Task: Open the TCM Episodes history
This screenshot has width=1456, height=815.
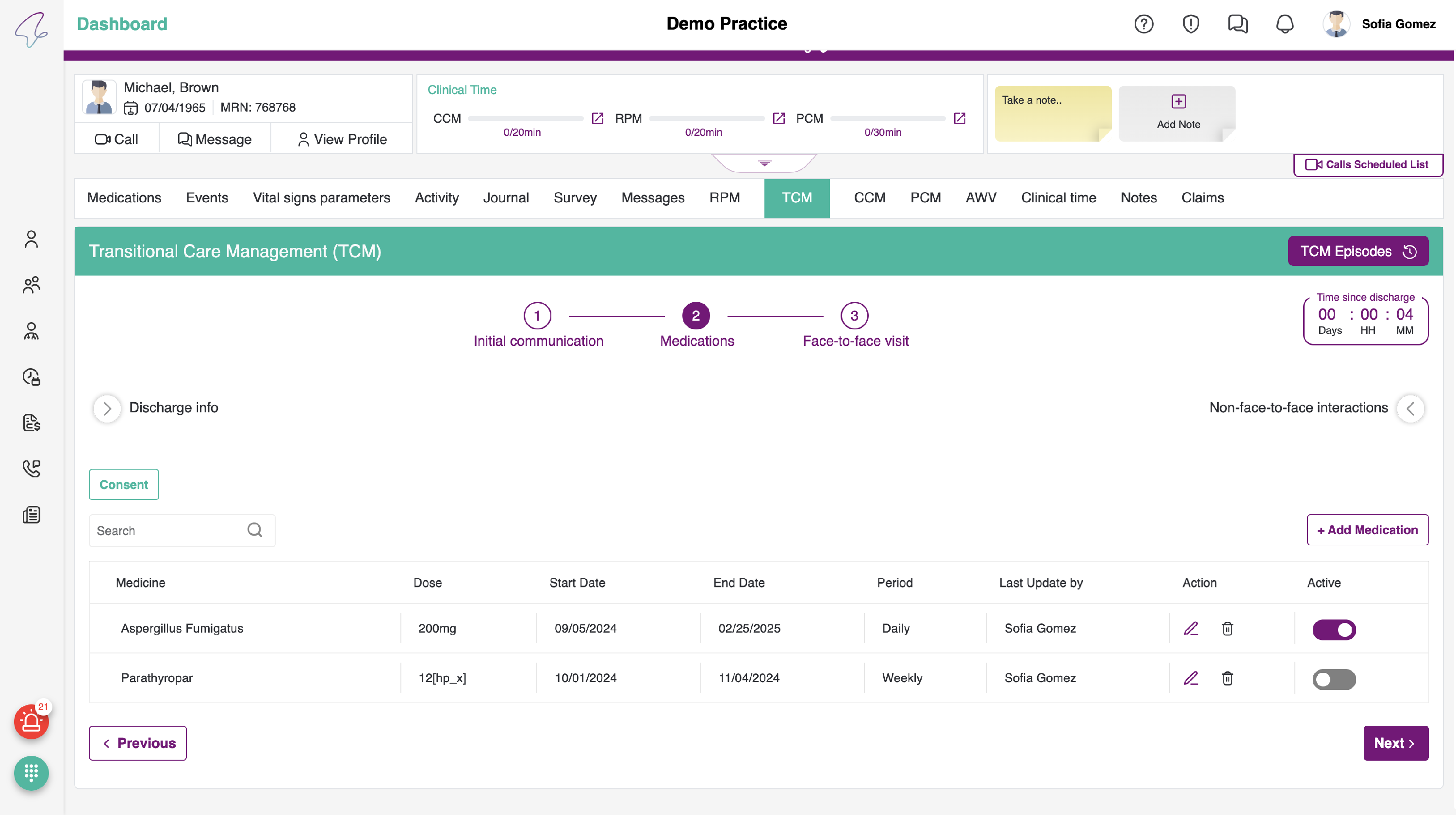Action: (x=1357, y=251)
